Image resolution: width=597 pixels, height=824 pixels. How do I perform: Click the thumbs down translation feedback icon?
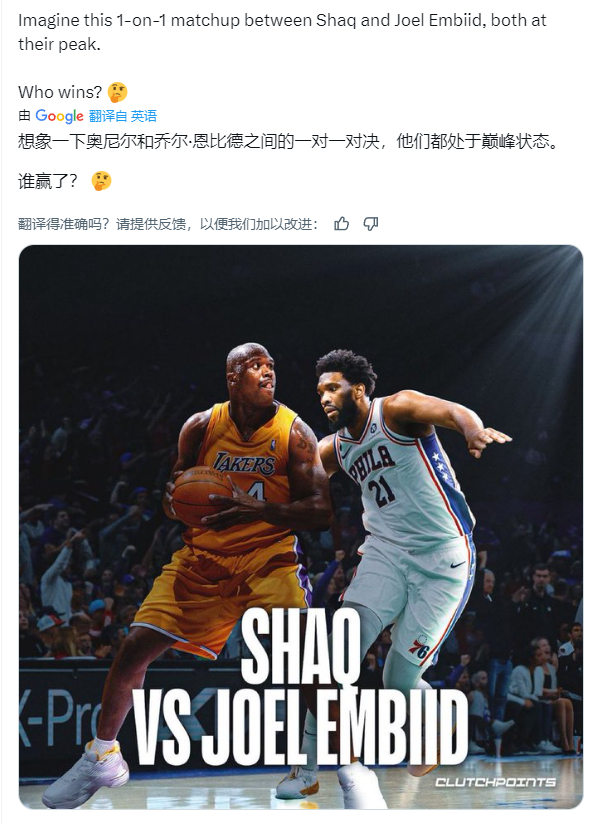click(x=371, y=224)
